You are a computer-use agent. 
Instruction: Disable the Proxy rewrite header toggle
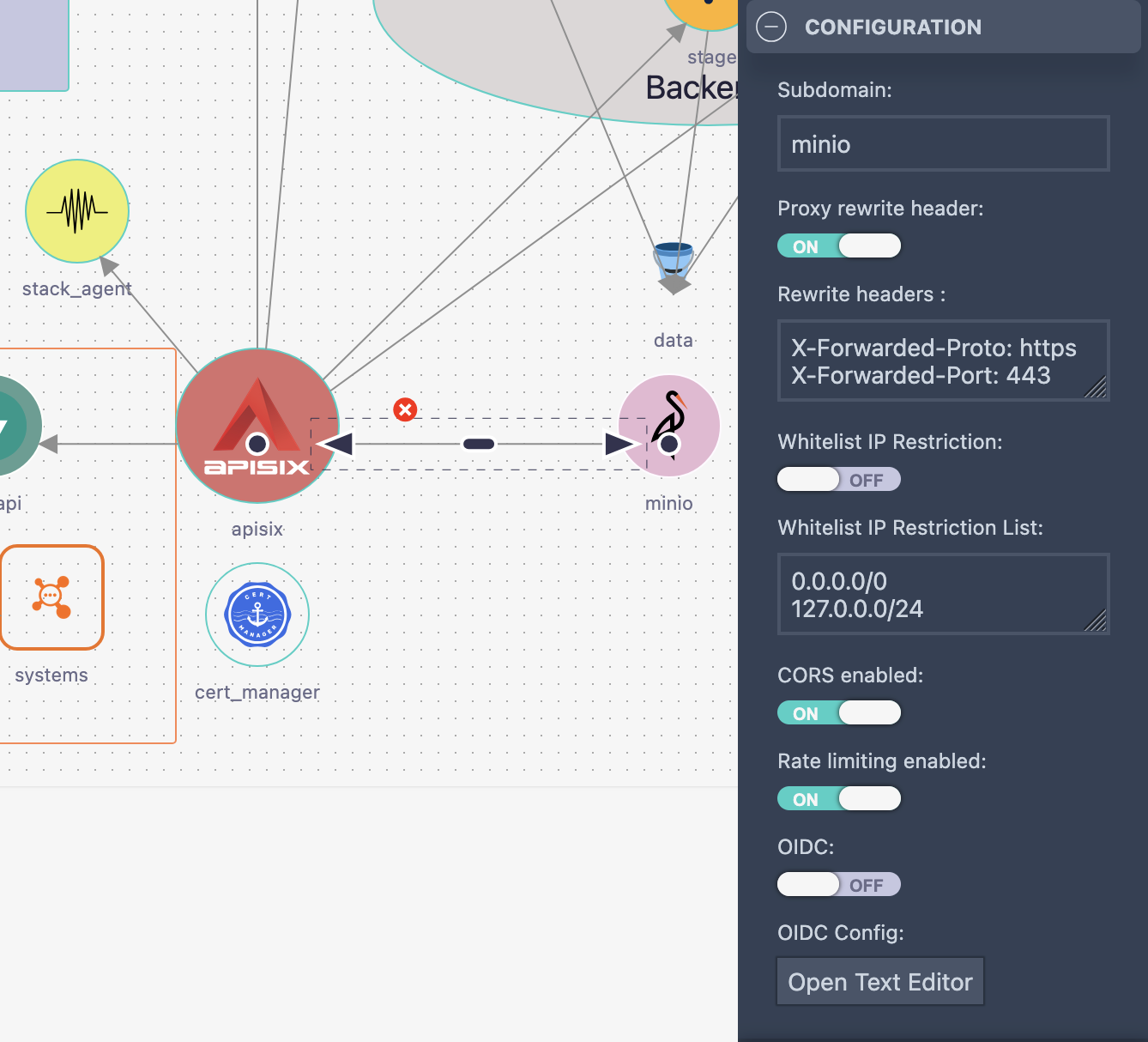(x=839, y=246)
